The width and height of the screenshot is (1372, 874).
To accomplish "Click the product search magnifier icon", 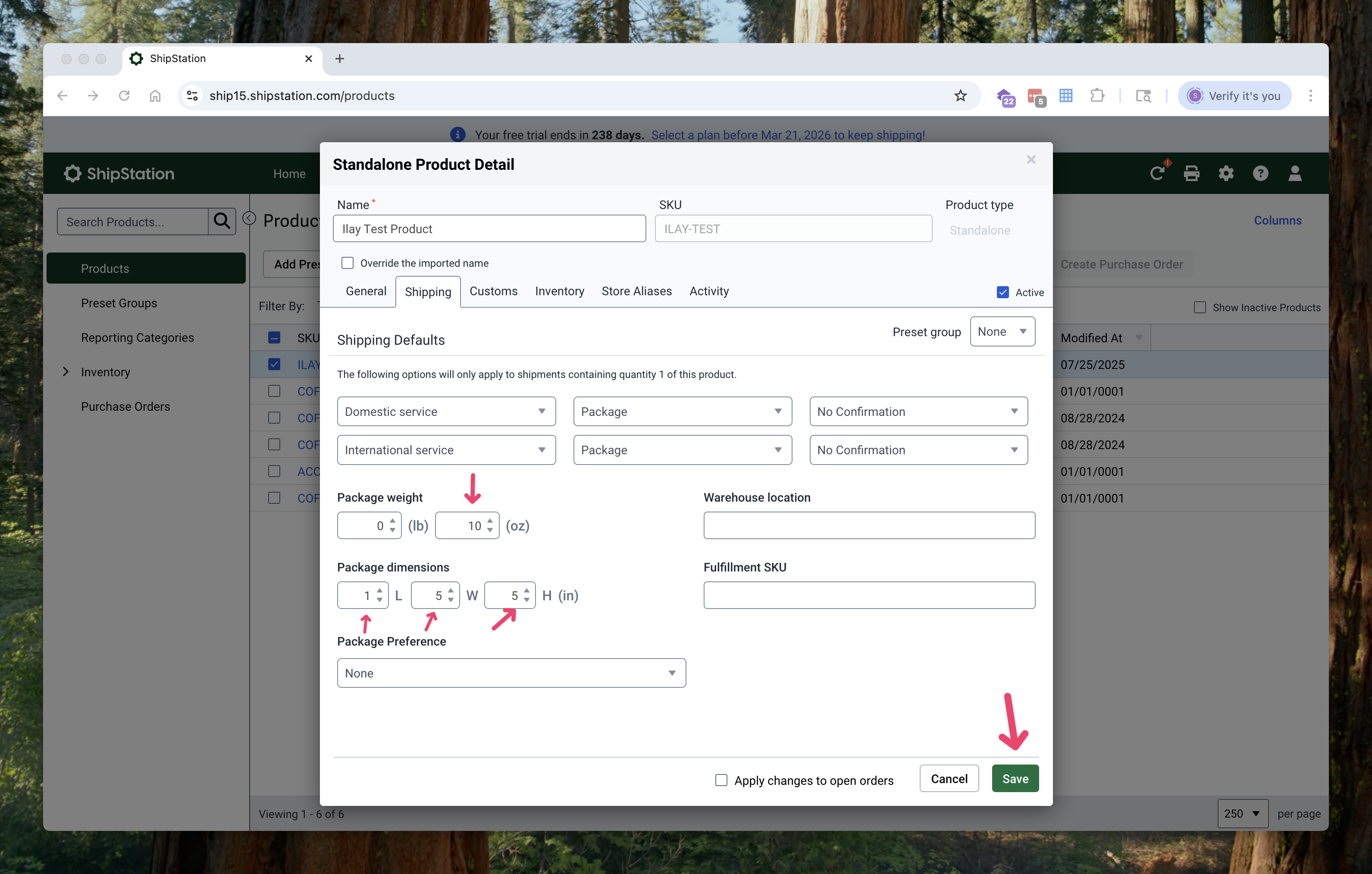I will pyautogui.click(x=222, y=221).
